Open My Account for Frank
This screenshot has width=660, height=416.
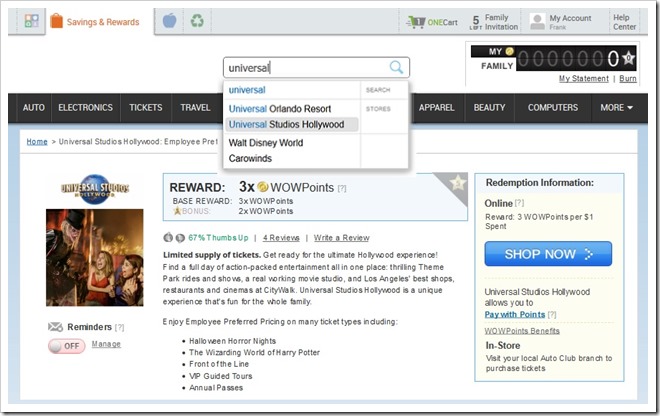tap(561, 22)
